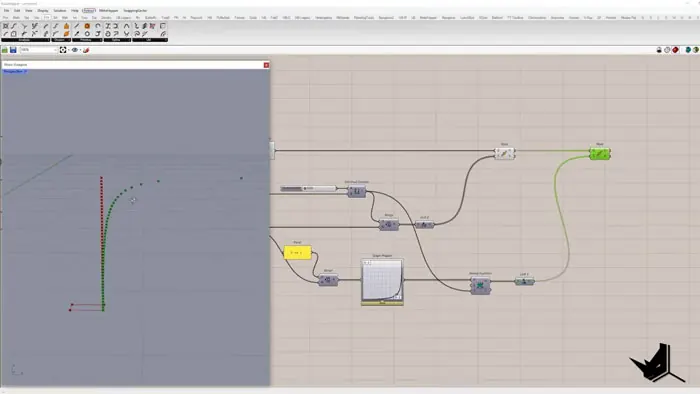Viewport: 700px width, 394px height.
Task: Select orange circle icon in Primitive panel
Action: [x=87, y=26]
